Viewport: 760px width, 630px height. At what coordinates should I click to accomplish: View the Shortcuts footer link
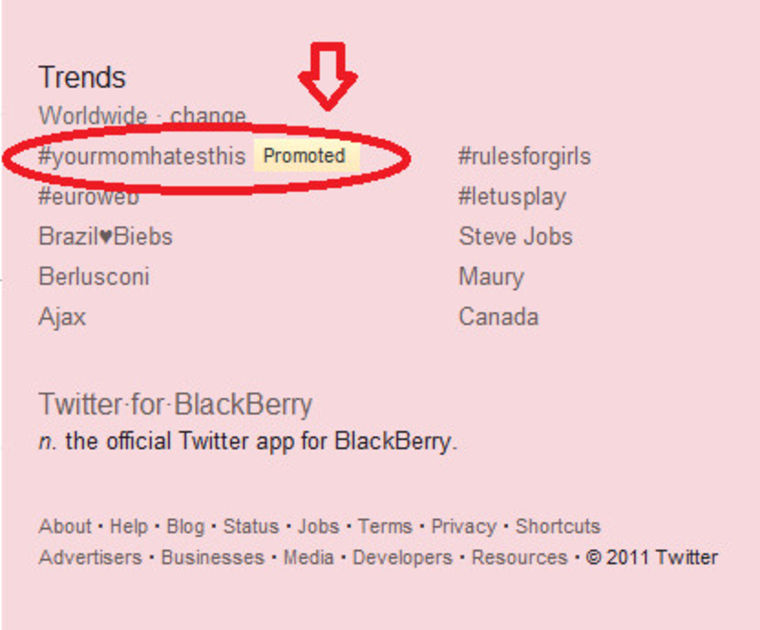tap(558, 526)
